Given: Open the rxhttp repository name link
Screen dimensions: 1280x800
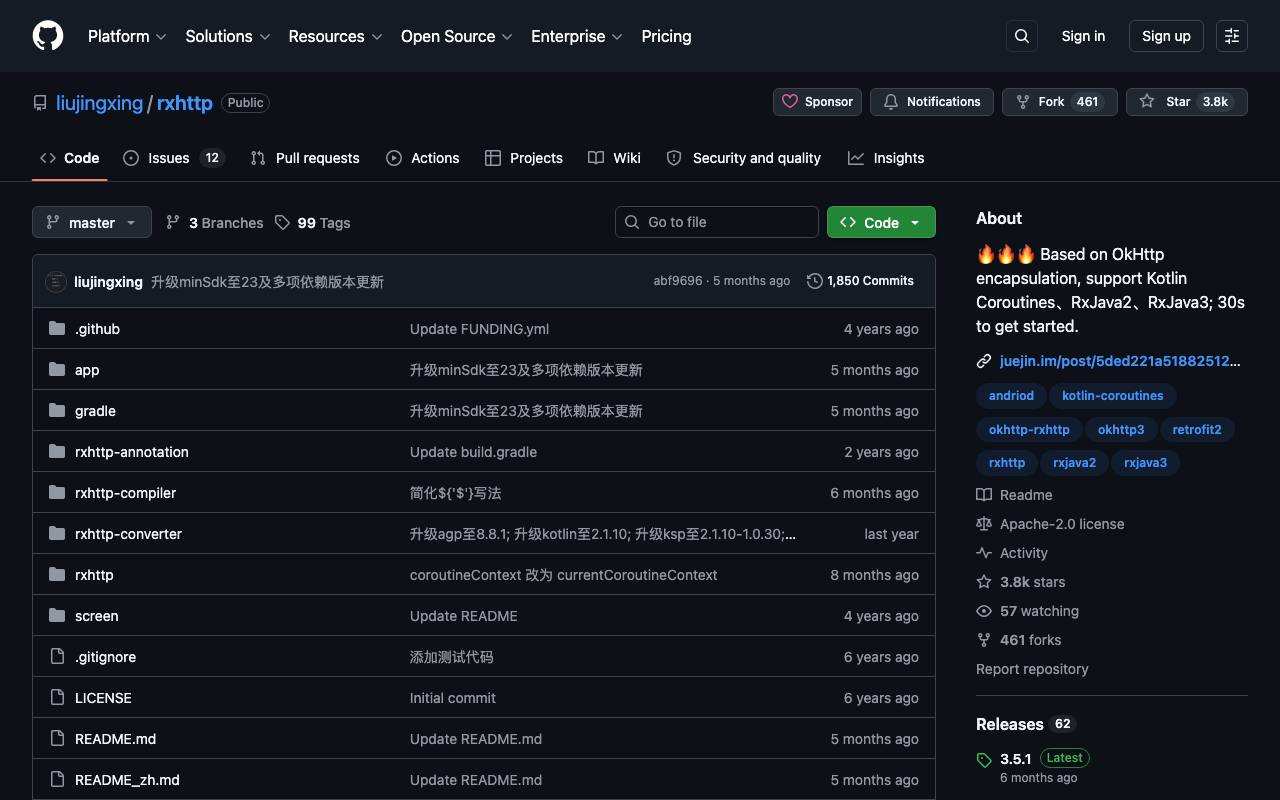Looking at the screenshot, I should click(185, 103).
